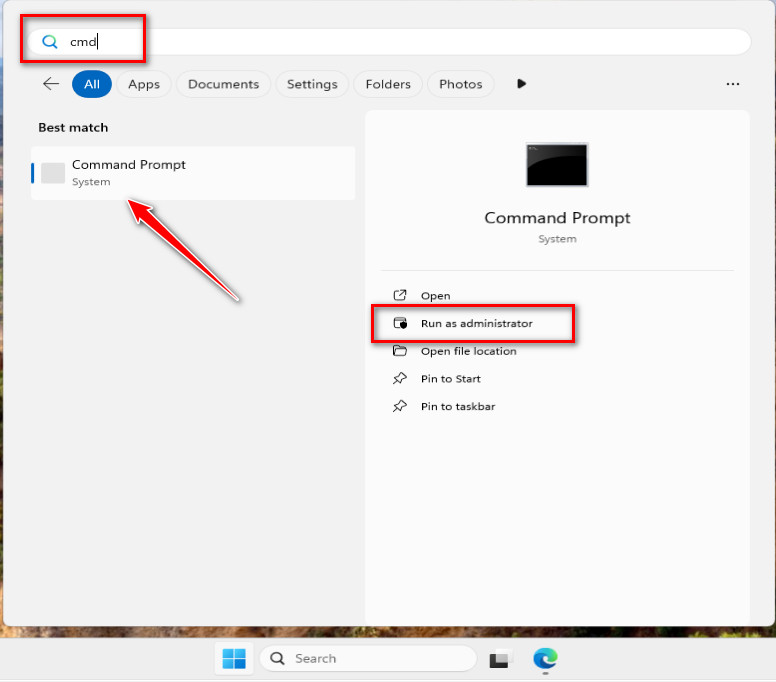Switch to the Photos filter
This screenshot has width=776, height=682.
(x=461, y=84)
